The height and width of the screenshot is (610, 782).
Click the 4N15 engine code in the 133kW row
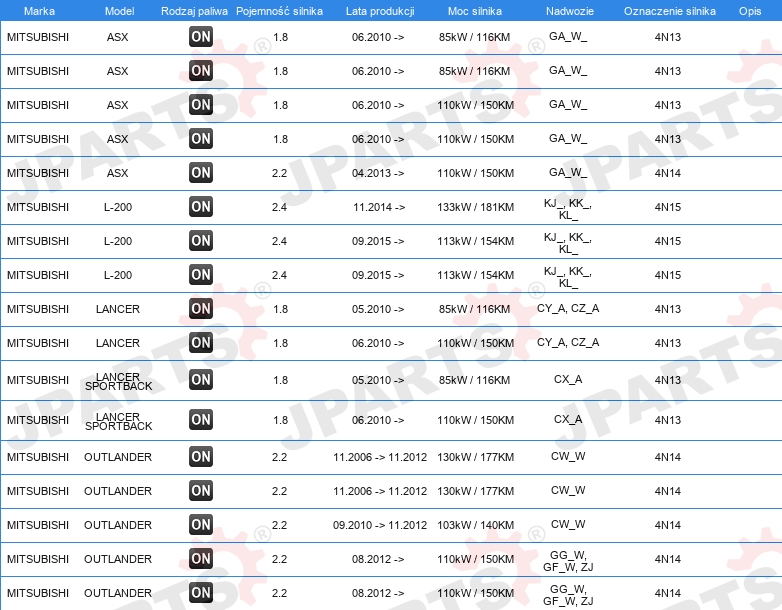(x=668, y=207)
